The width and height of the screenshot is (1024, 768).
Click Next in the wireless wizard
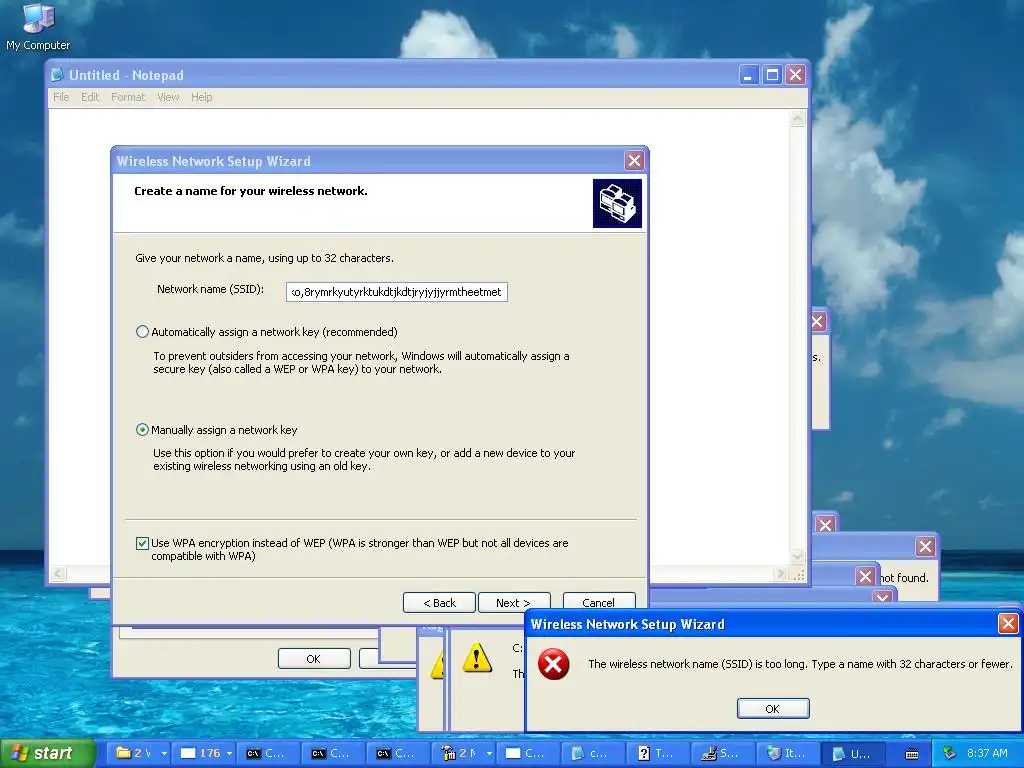pyautogui.click(x=514, y=603)
